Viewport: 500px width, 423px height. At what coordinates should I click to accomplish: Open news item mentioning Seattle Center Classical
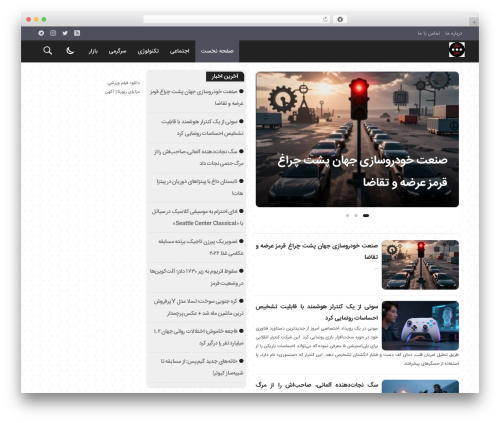tap(197, 217)
